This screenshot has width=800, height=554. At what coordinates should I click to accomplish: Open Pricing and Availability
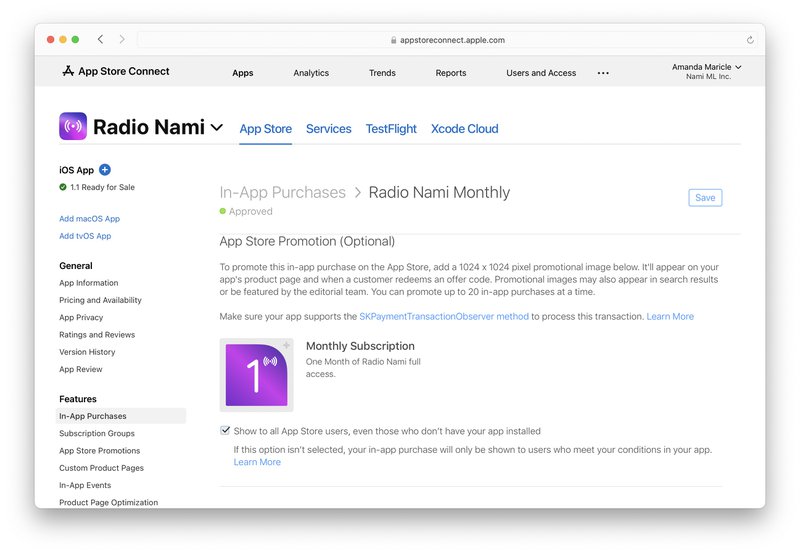pos(101,300)
